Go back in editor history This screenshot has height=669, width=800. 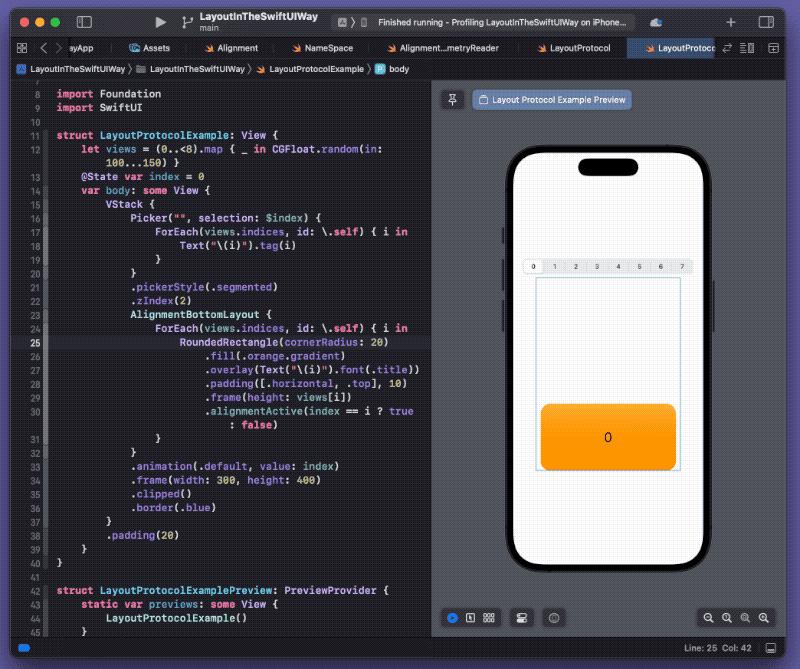pyautogui.click(x=43, y=48)
